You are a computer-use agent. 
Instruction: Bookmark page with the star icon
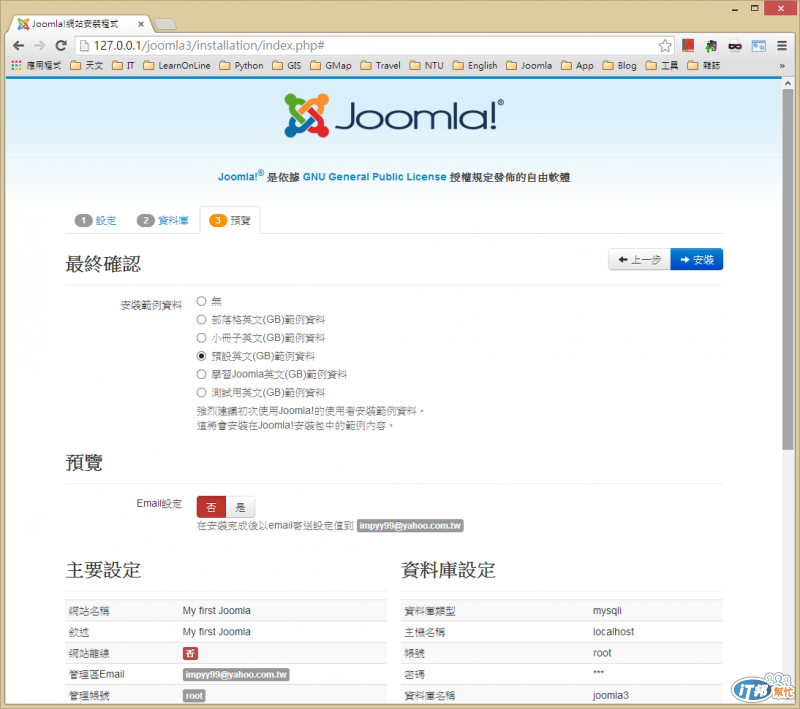[x=665, y=46]
